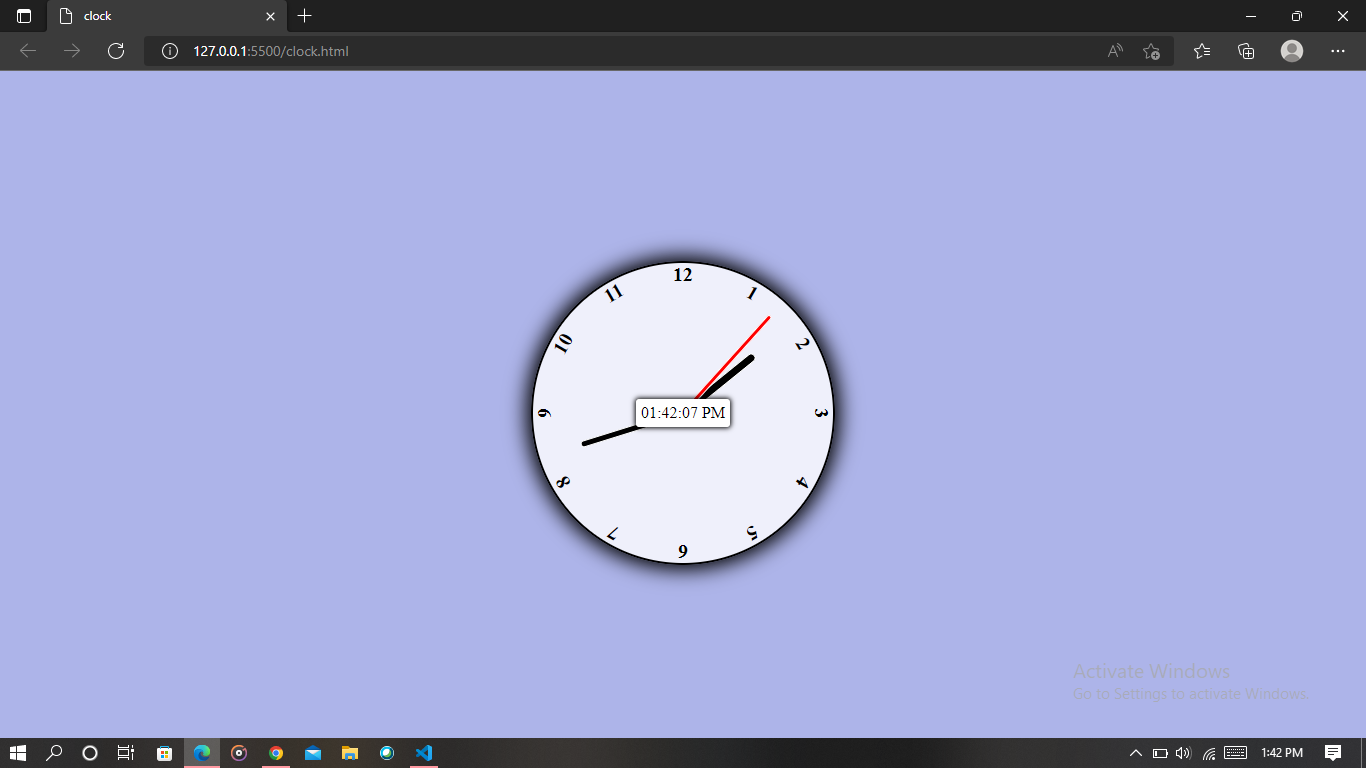Switch to Visual Studio Code in taskbar
Image resolution: width=1366 pixels, height=768 pixels.
(x=424, y=753)
